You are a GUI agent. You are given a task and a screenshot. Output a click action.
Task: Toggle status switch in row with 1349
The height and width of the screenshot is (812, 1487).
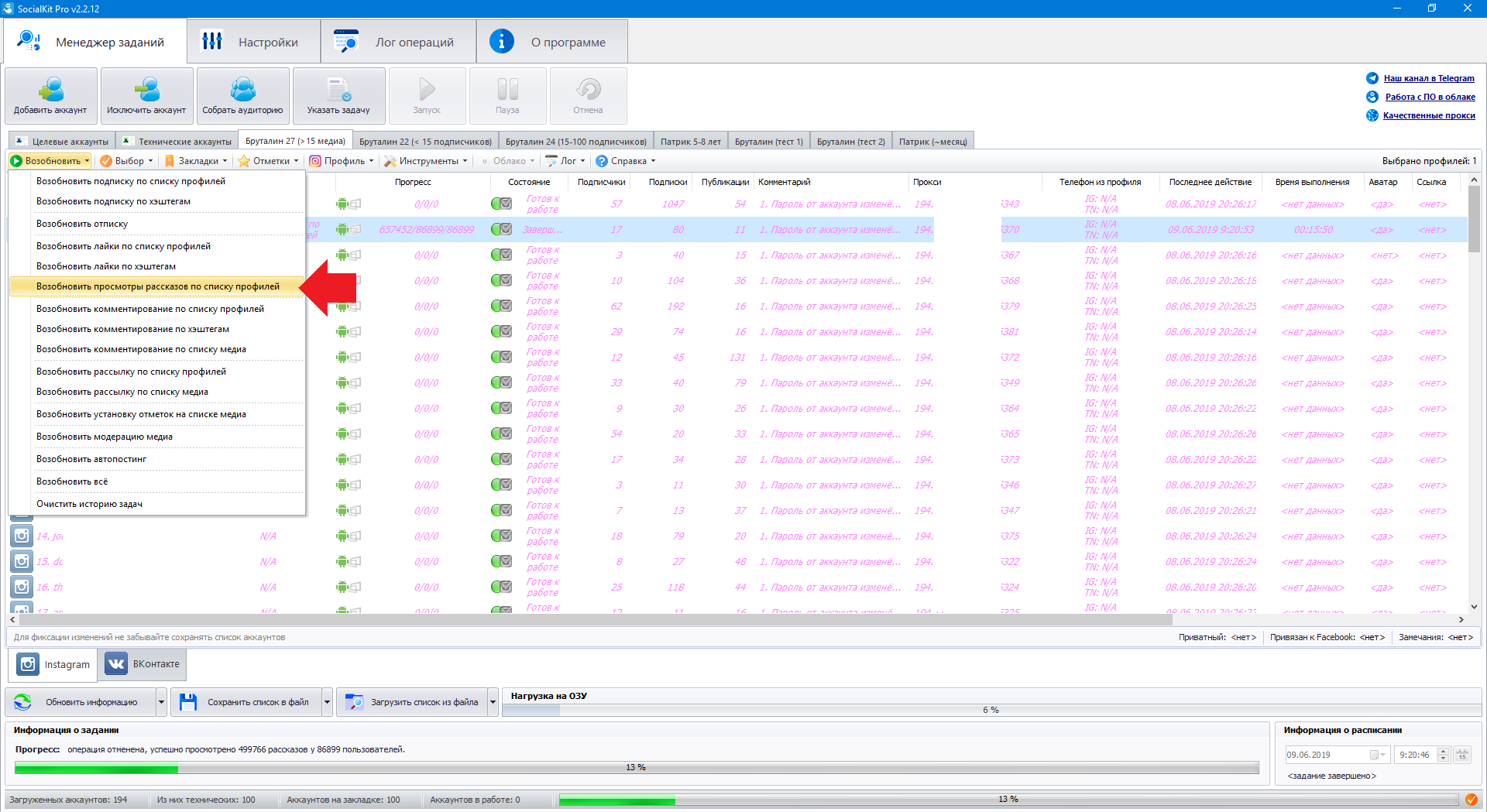[502, 382]
